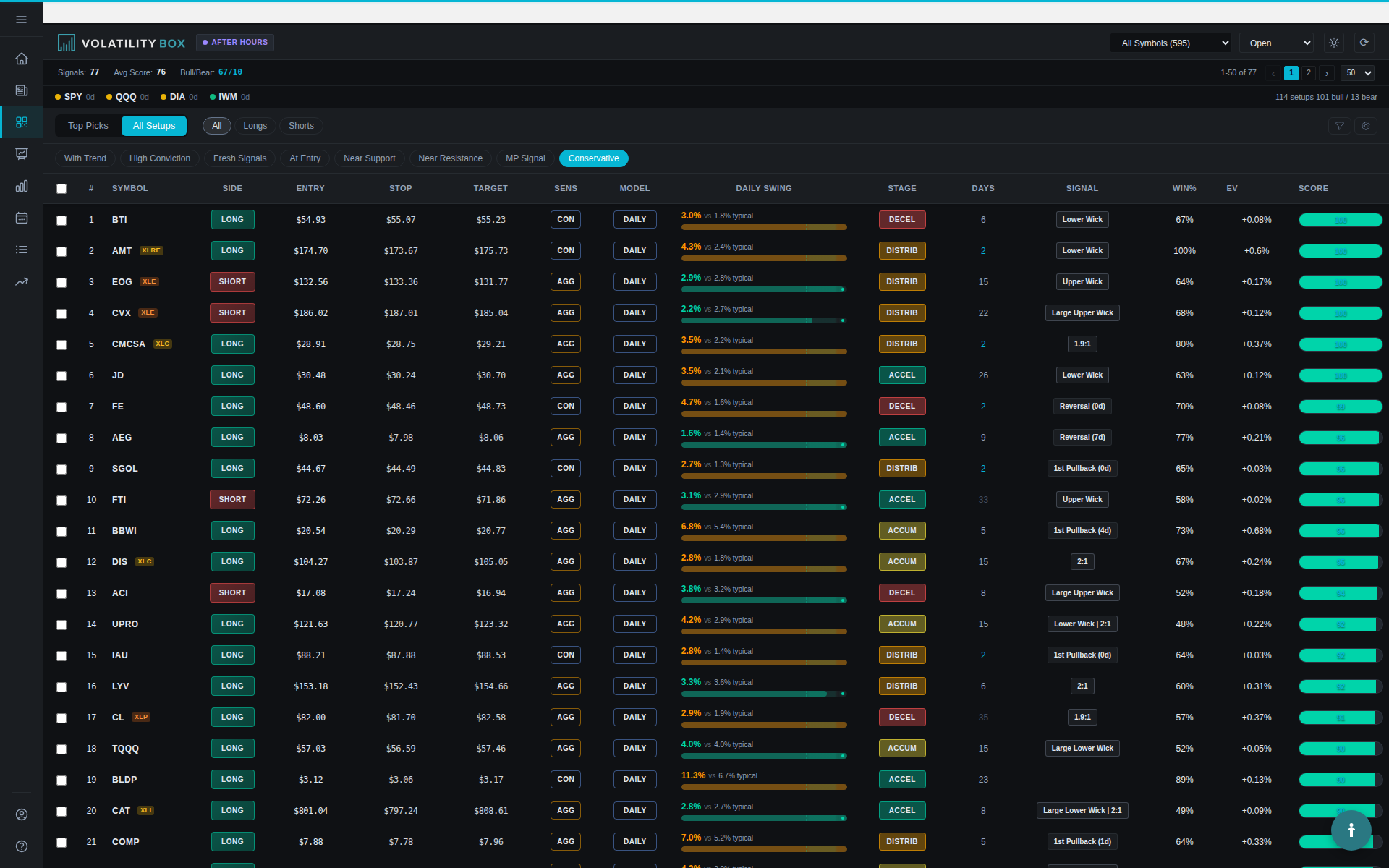1389x868 pixels.
Task: Open the chart presentation sidebar icon
Action: pos(22,154)
